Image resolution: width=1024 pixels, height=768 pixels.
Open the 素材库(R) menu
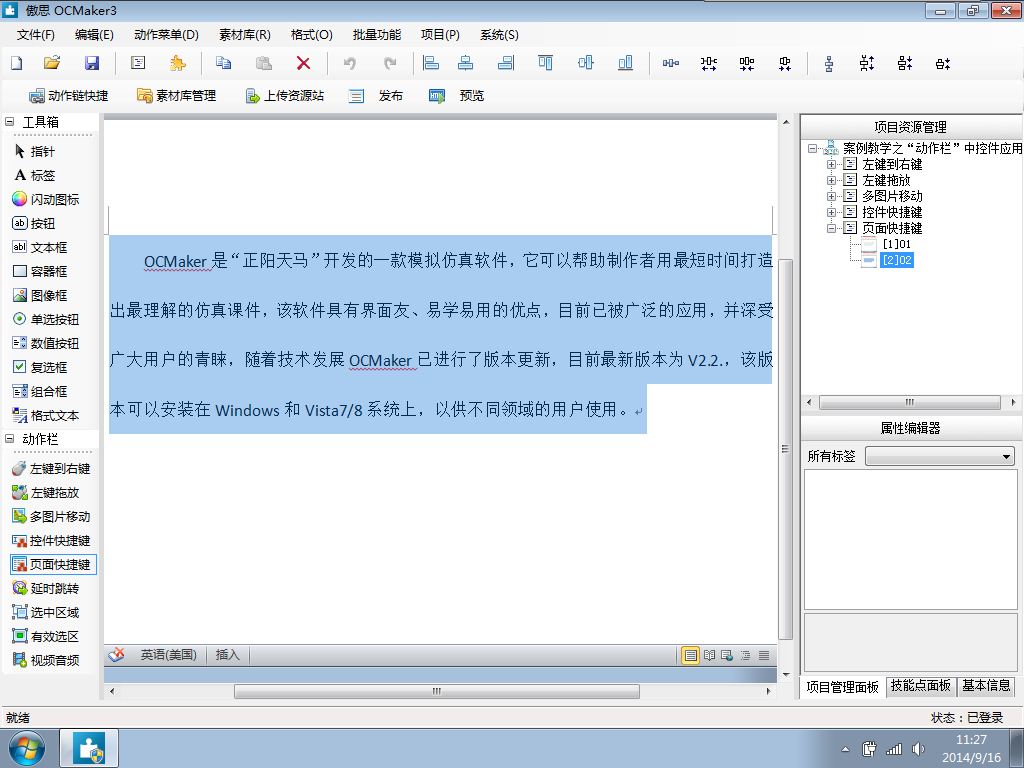click(244, 35)
